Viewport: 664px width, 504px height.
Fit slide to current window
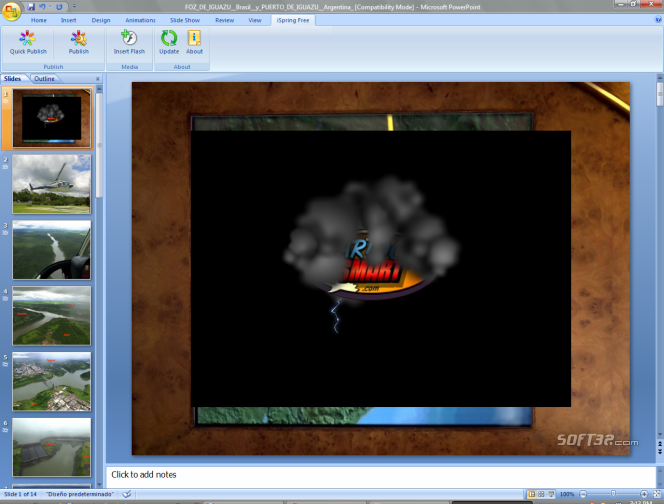657,494
